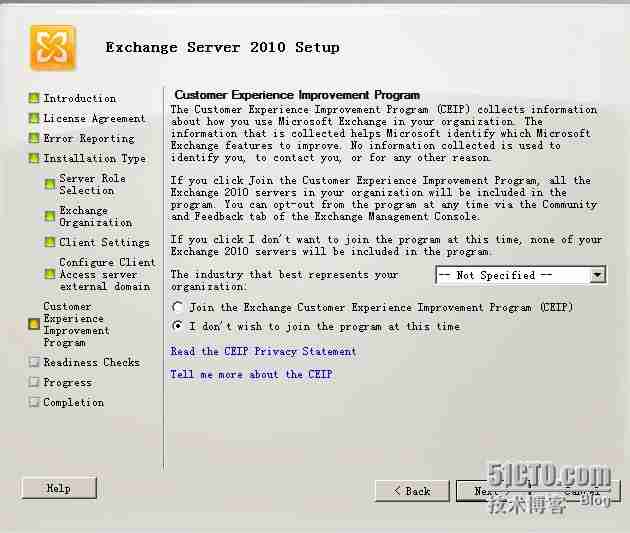The width and height of the screenshot is (630, 533).
Task: Click 'The industry that best represents your organization' label
Action: click(284, 280)
